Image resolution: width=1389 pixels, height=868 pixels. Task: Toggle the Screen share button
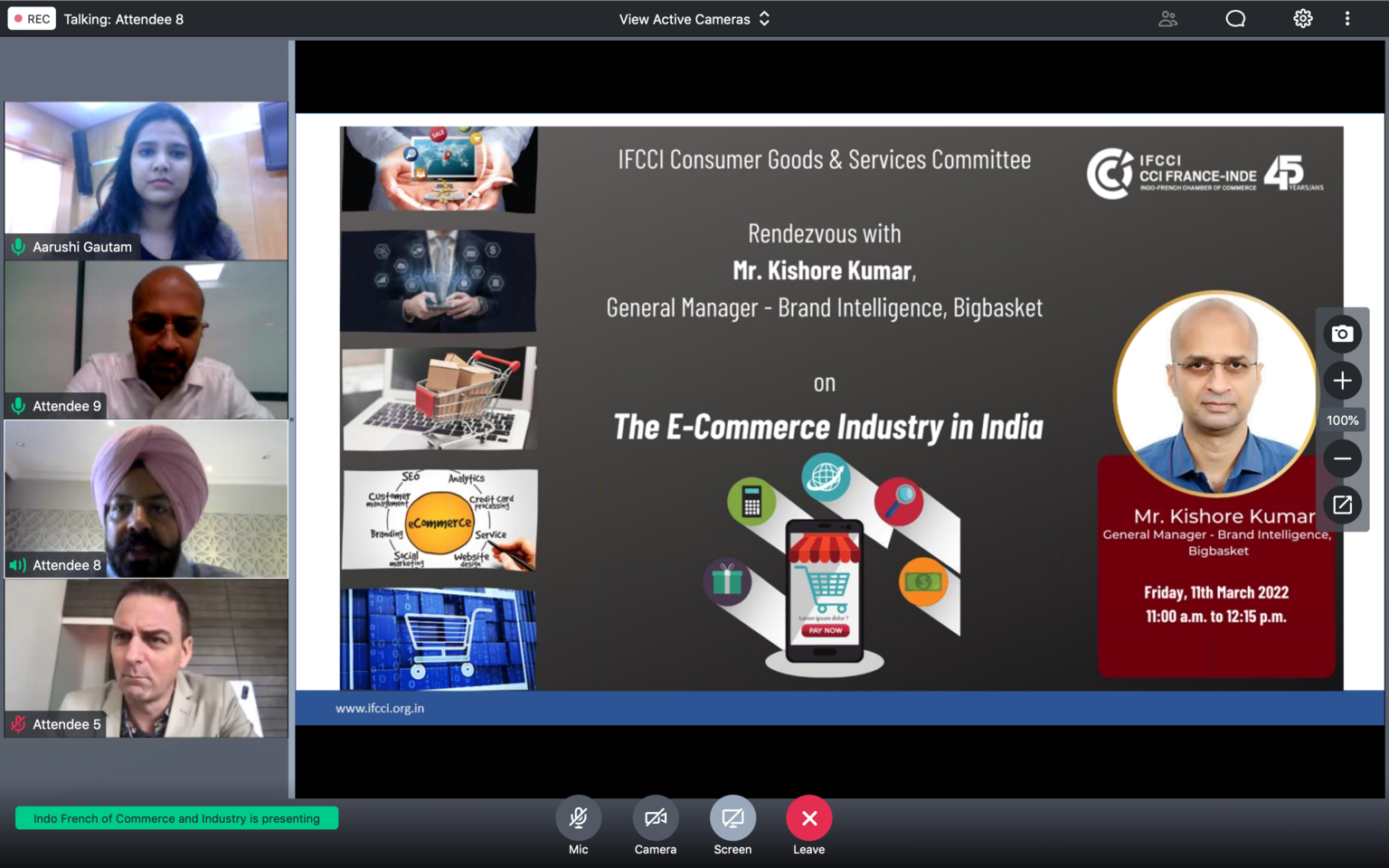tap(732, 818)
